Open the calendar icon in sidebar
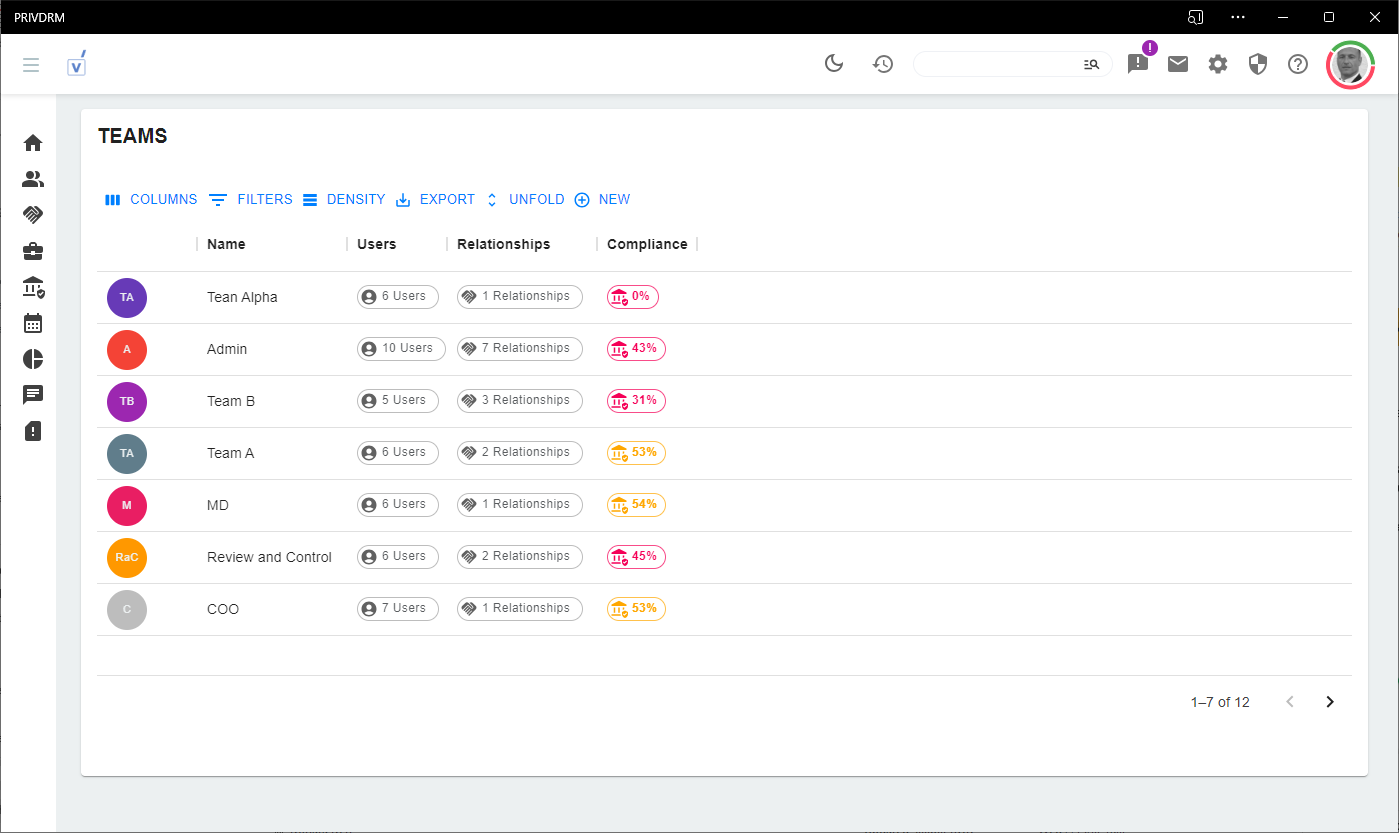The height and width of the screenshot is (833, 1399). coord(33,323)
